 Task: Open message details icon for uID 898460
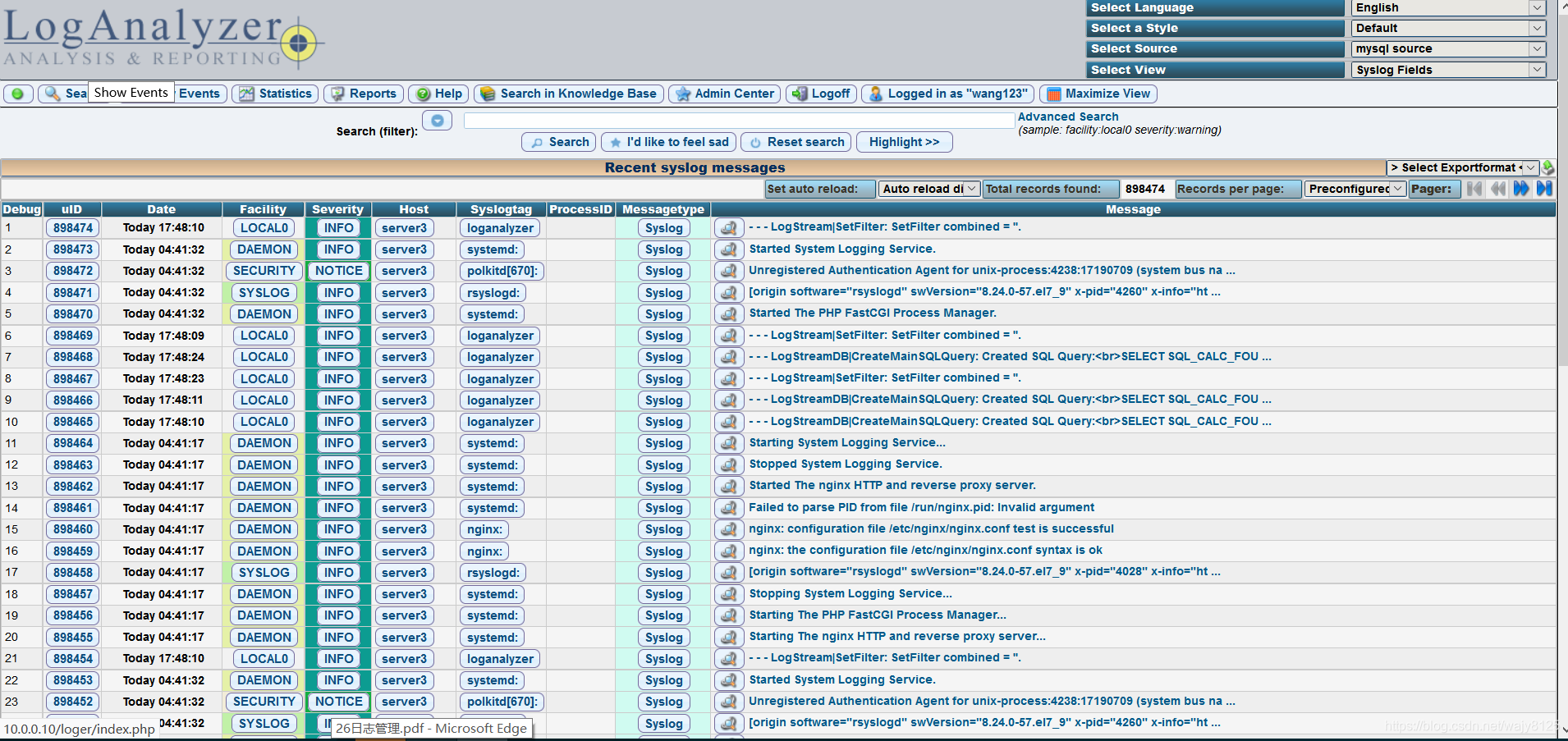729,529
